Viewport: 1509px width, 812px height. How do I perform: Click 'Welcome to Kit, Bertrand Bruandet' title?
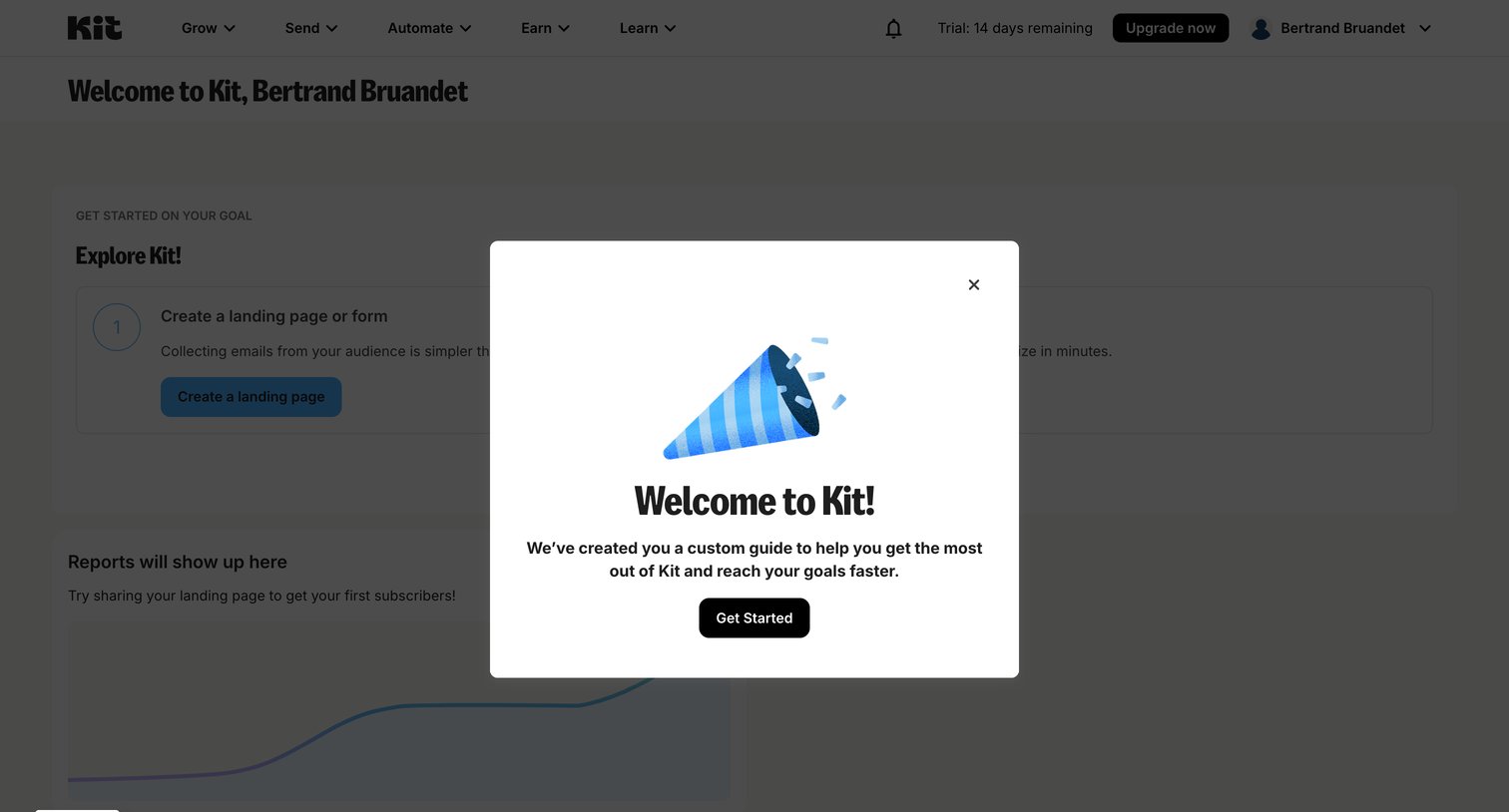click(267, 91)
